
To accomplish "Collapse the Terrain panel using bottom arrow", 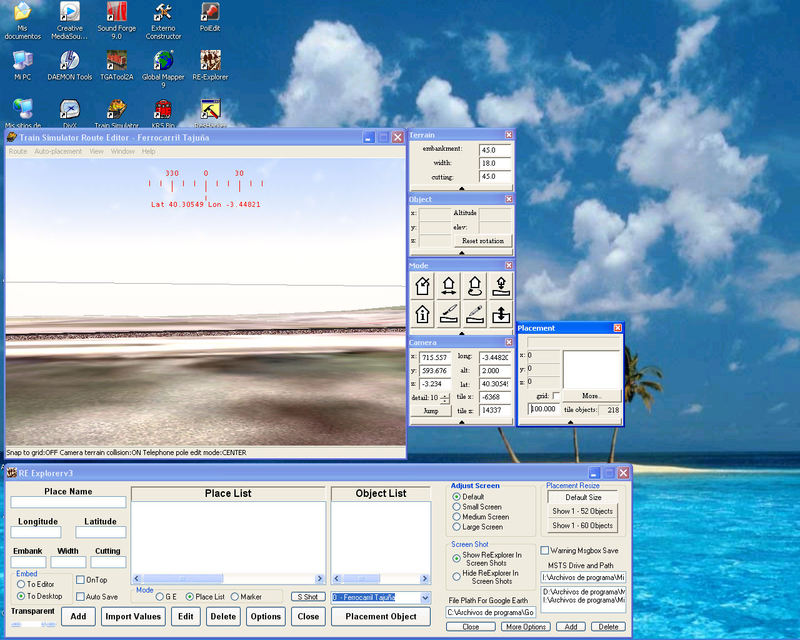I will 461,187.
